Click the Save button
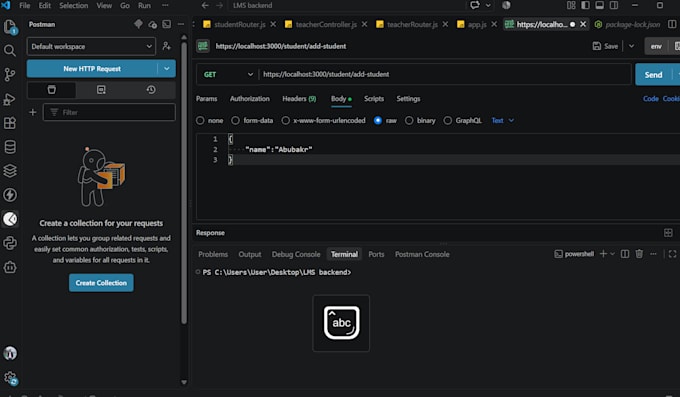This screenshot has width=680, height=397. [605, 46]
